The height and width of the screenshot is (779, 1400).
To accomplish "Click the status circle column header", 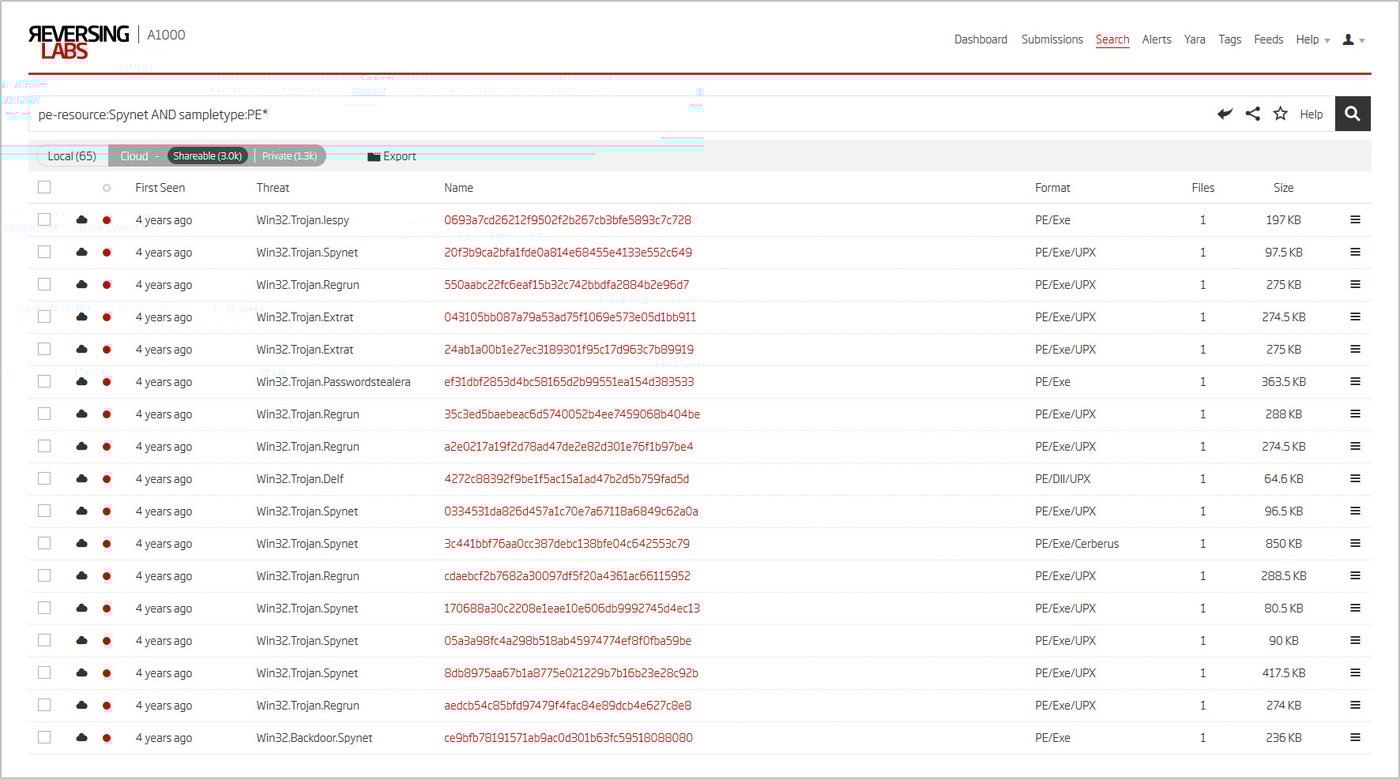I will 107,188.
